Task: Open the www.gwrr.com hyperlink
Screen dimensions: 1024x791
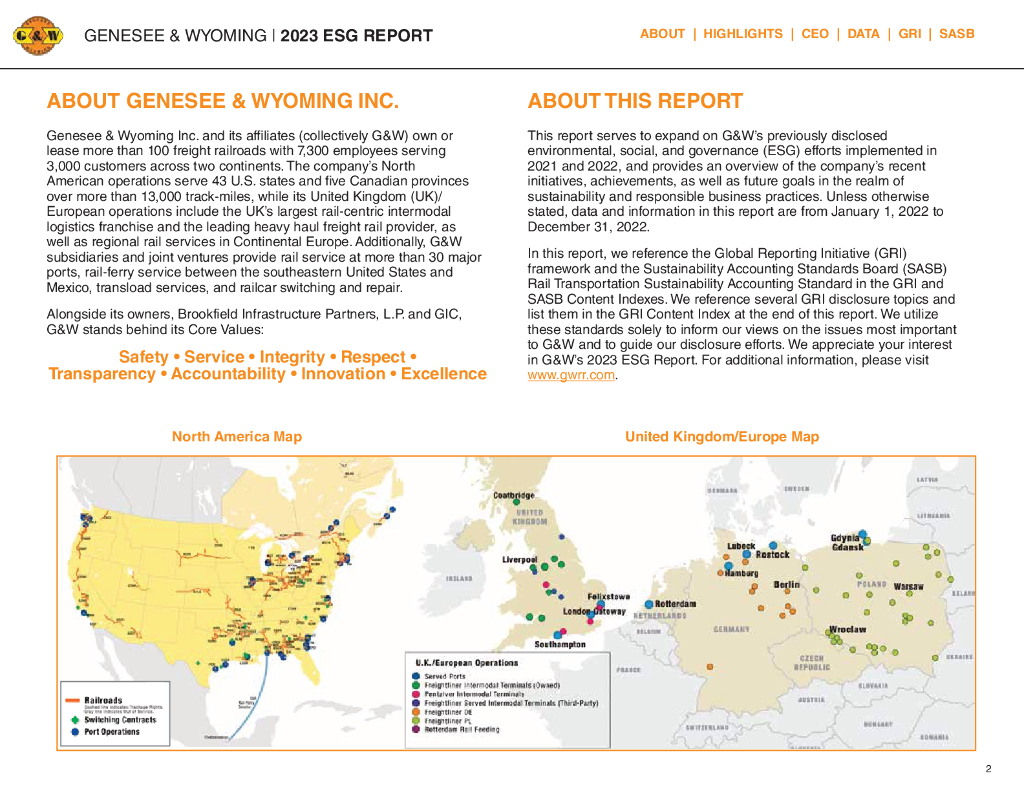Action: [x=571, y=376]
